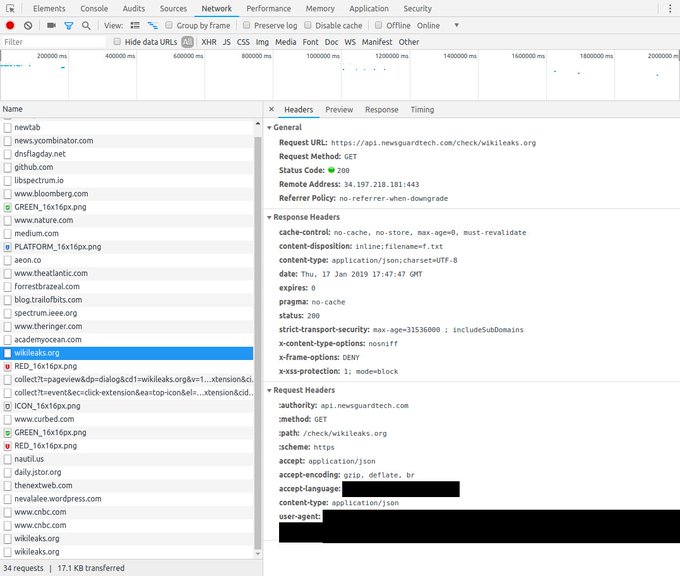
Task: Click scrollbar down arrow in request list
Action: (258, 553)
